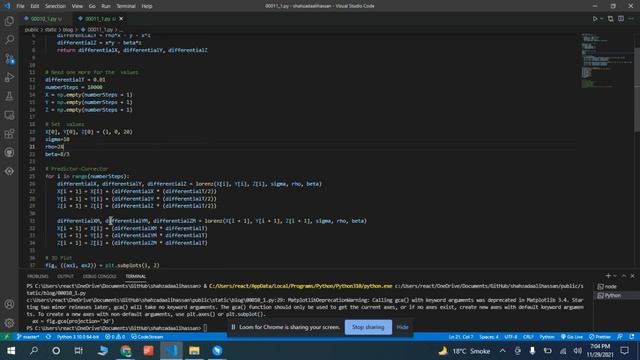Synchronize changes via status bar sync icon

coord(49,337)
